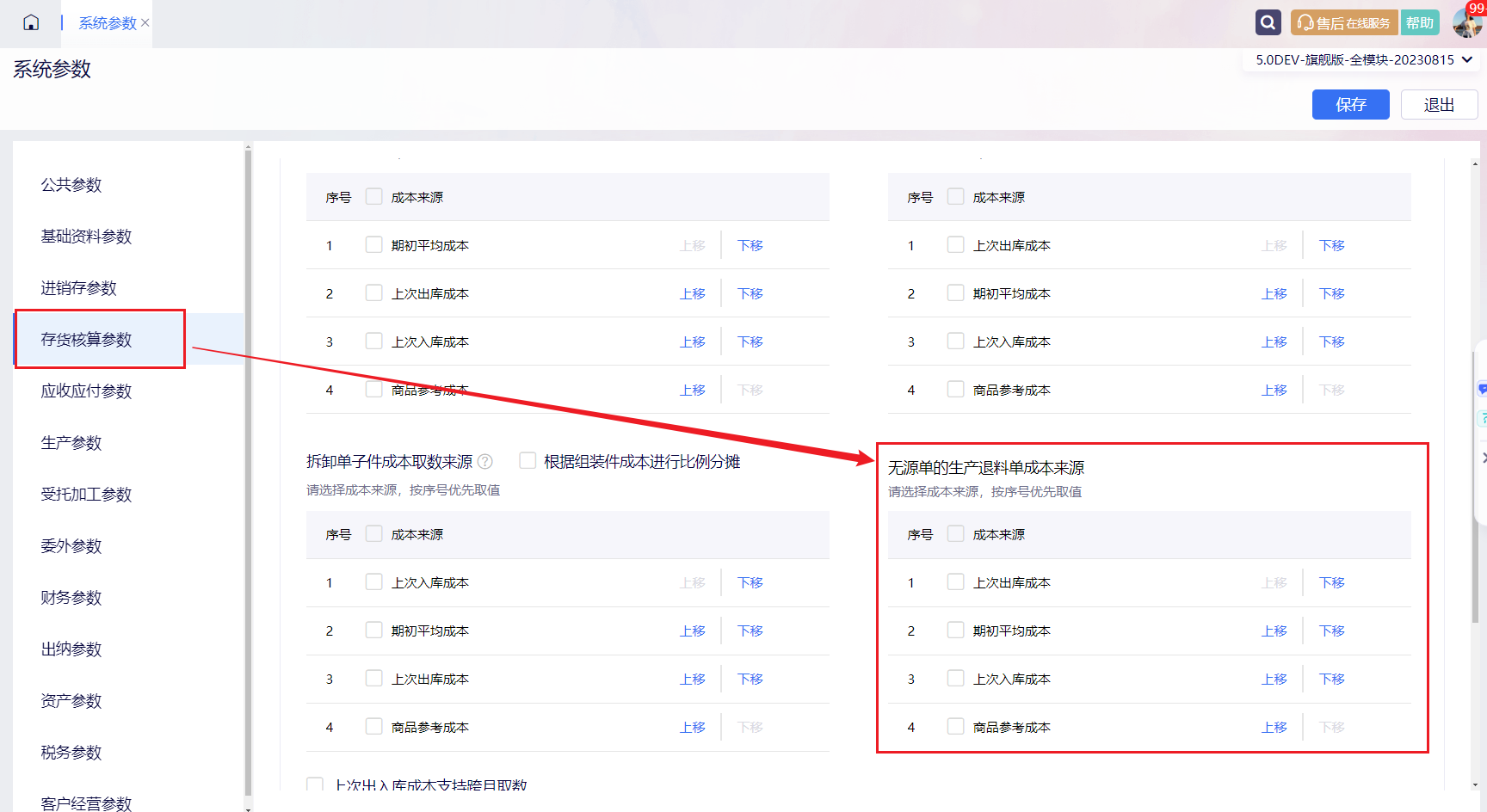Click the 系统参数 page heading

(52, 69)
